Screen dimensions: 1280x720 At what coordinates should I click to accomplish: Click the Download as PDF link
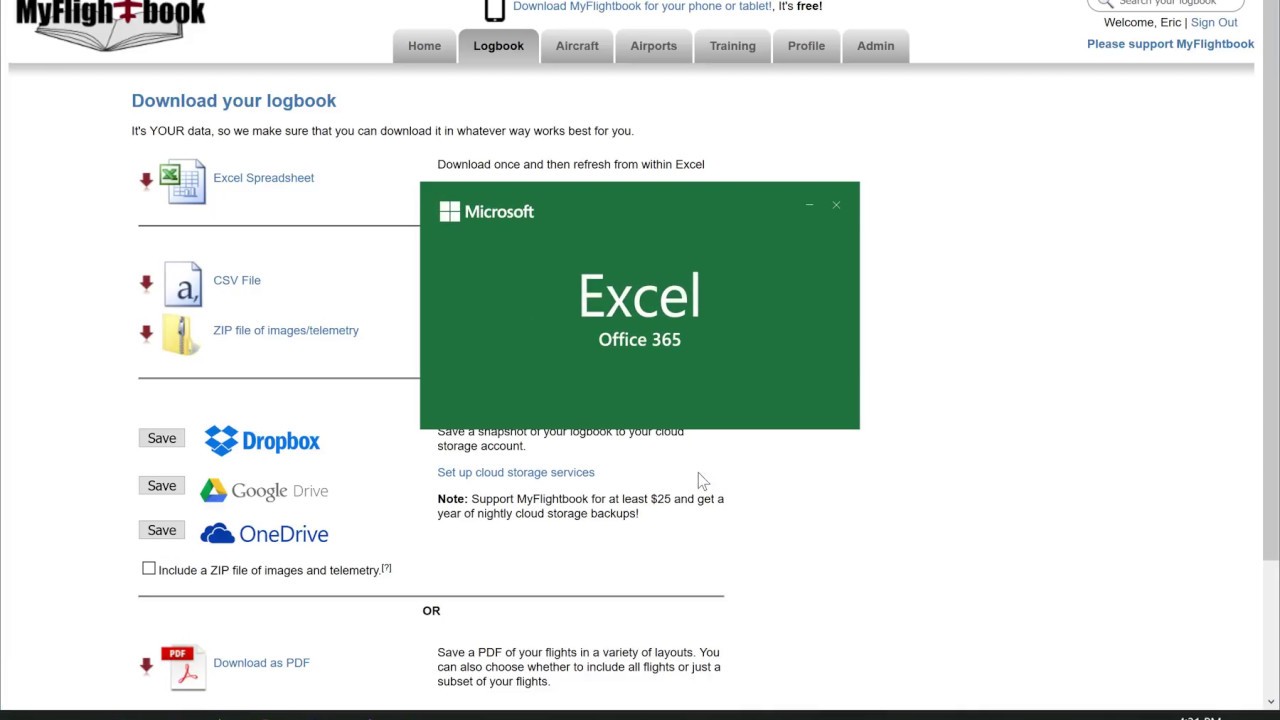click(x=261, y=663)
